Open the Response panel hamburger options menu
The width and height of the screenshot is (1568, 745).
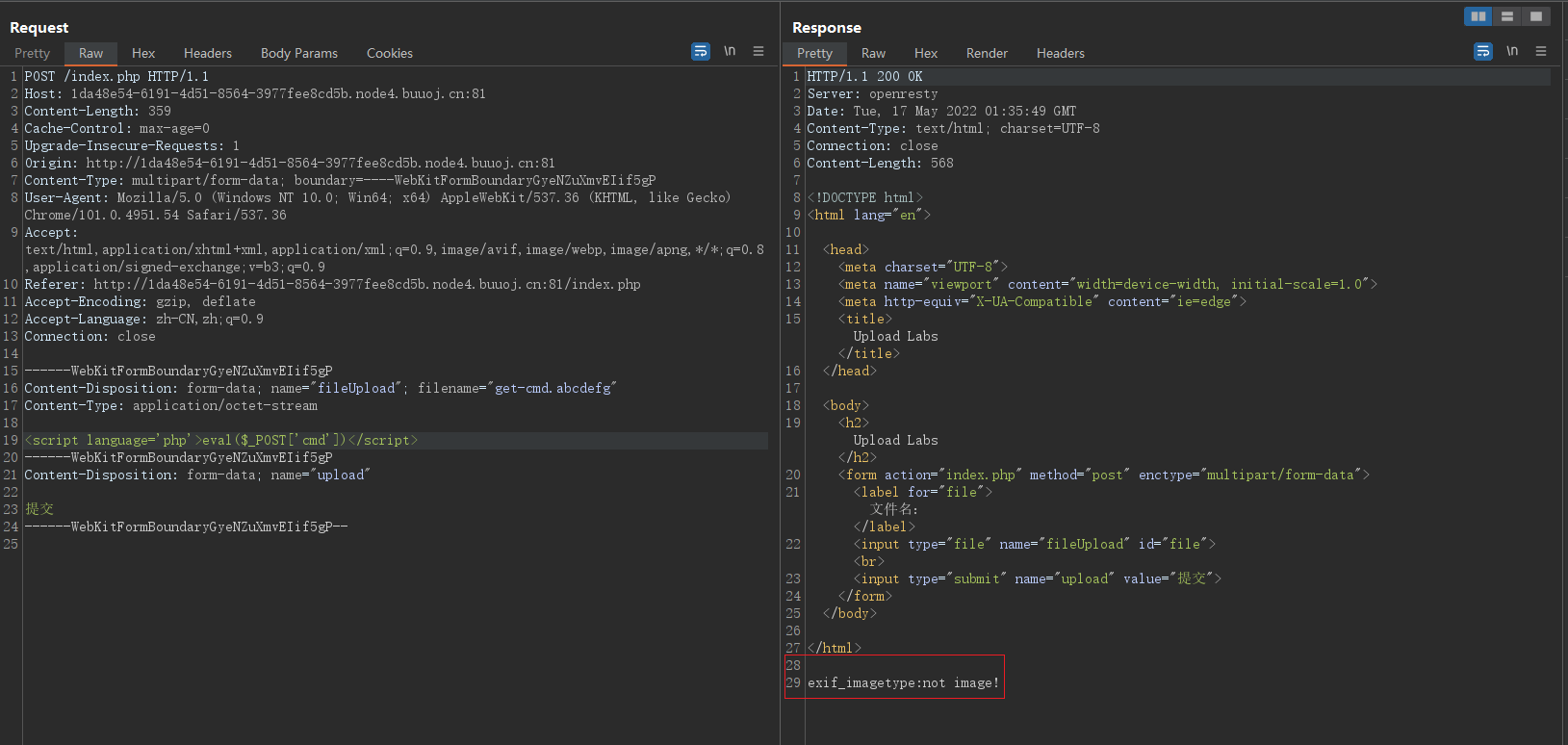1541,51
